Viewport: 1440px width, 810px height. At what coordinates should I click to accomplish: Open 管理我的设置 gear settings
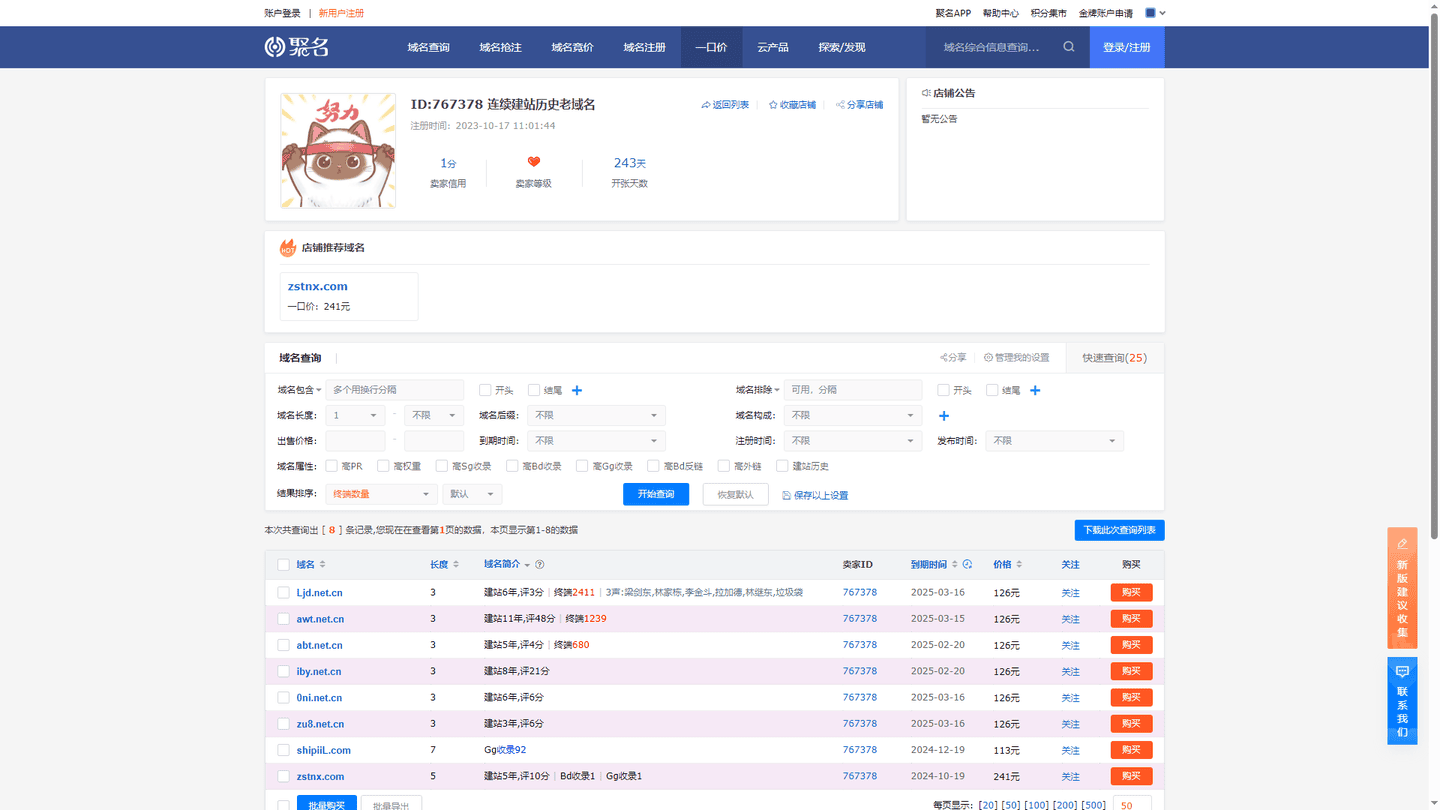(x=1016, y=358)
